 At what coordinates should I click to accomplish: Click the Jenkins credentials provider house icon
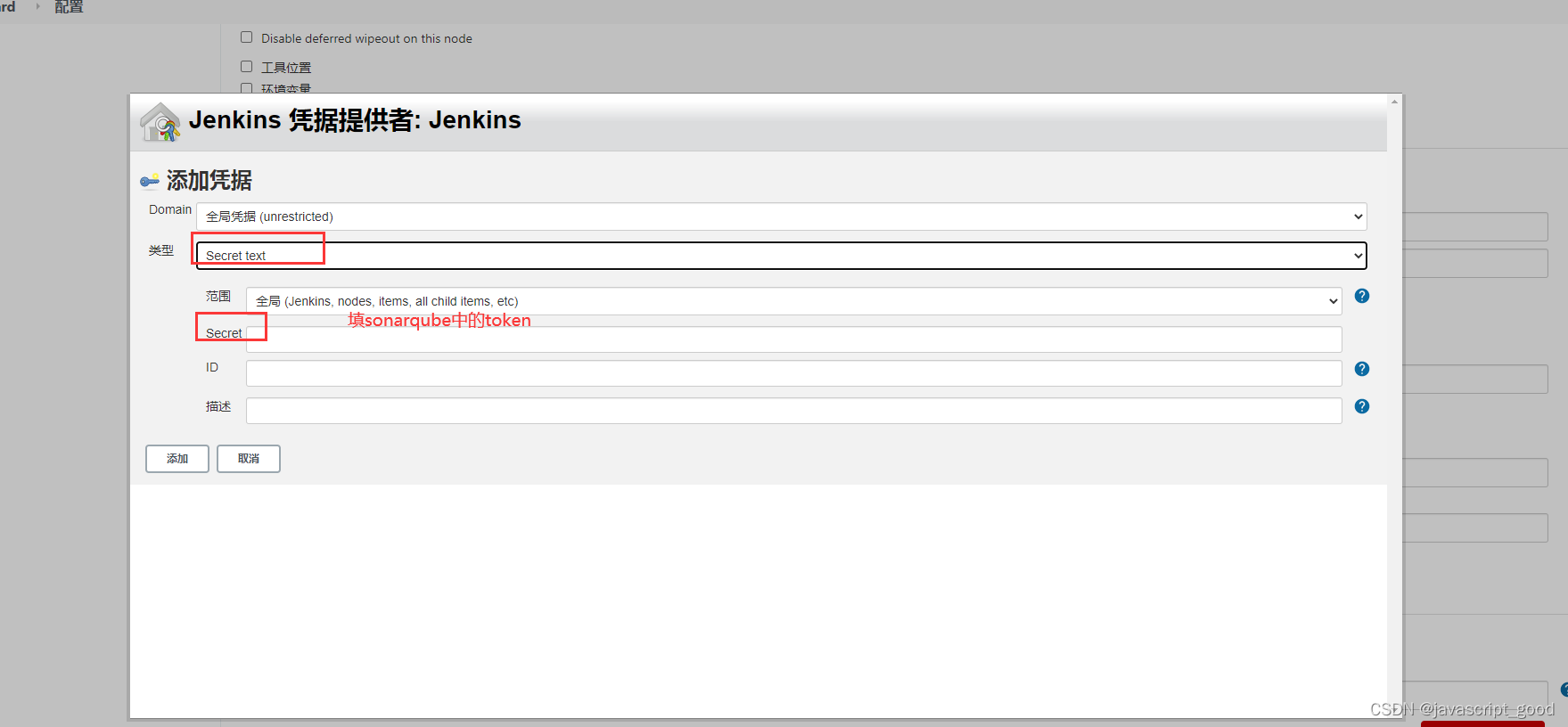[160, 122]
